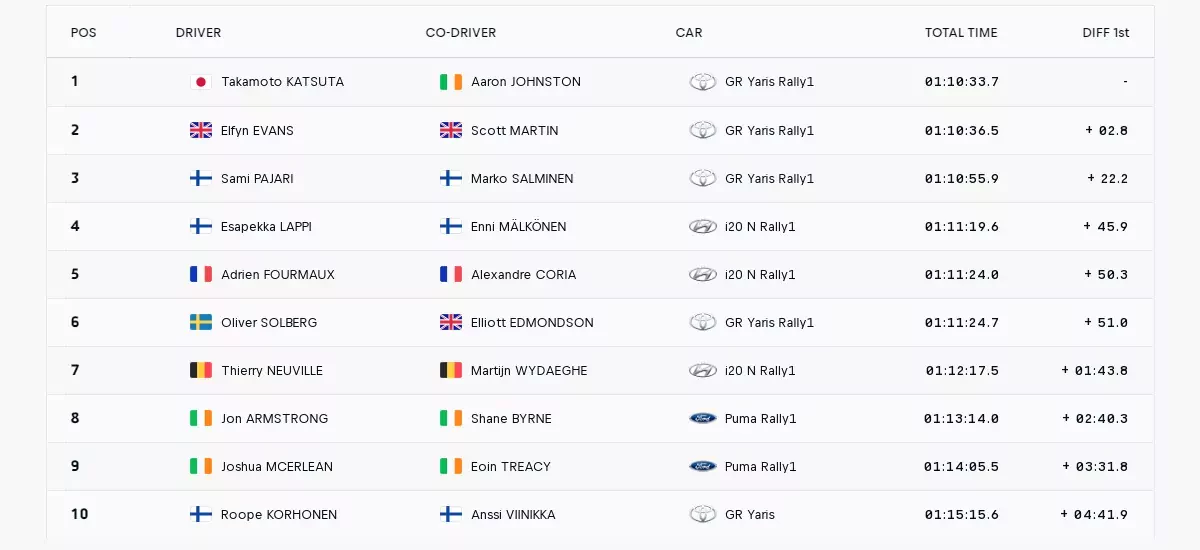The width and height of the screenshot is (1200, 550).
Task: Click the Belgian flag beside Martijn WYDAEGHE
Action: tap(451, 370)
